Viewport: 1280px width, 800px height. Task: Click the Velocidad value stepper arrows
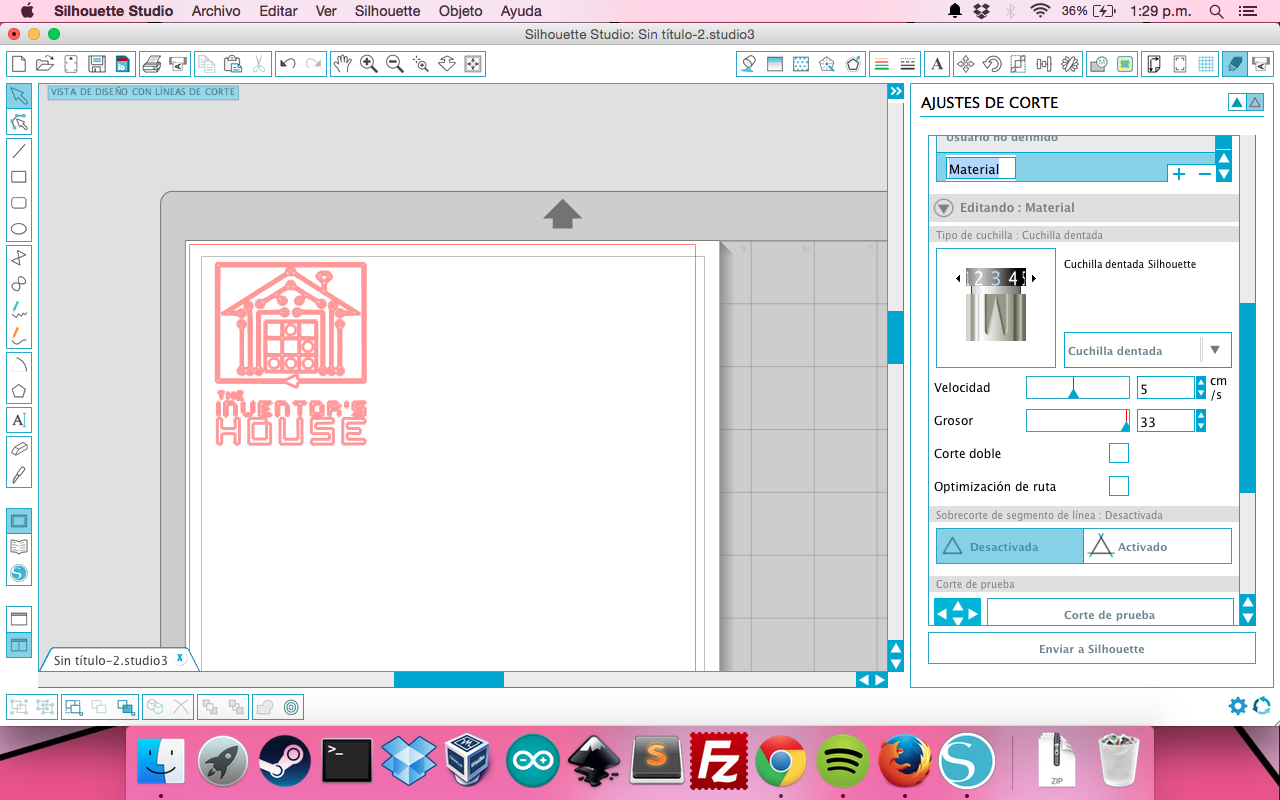[1200, 387]
